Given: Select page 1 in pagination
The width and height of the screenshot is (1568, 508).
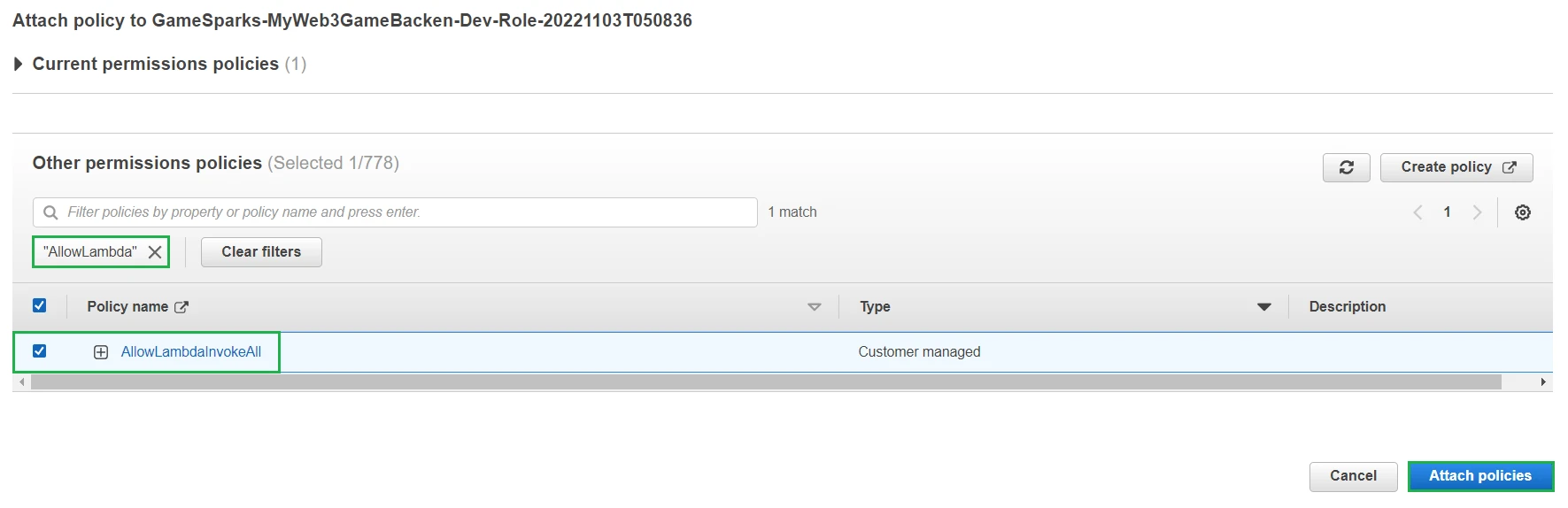Looking at the screenshot, I should (x=1447, y=212).
